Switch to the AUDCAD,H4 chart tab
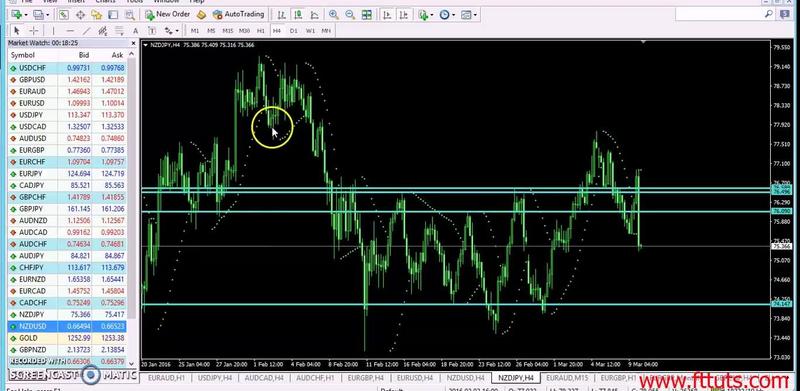Image resolution: width=800 pixels, height=391 pixels. coord(264,377)
